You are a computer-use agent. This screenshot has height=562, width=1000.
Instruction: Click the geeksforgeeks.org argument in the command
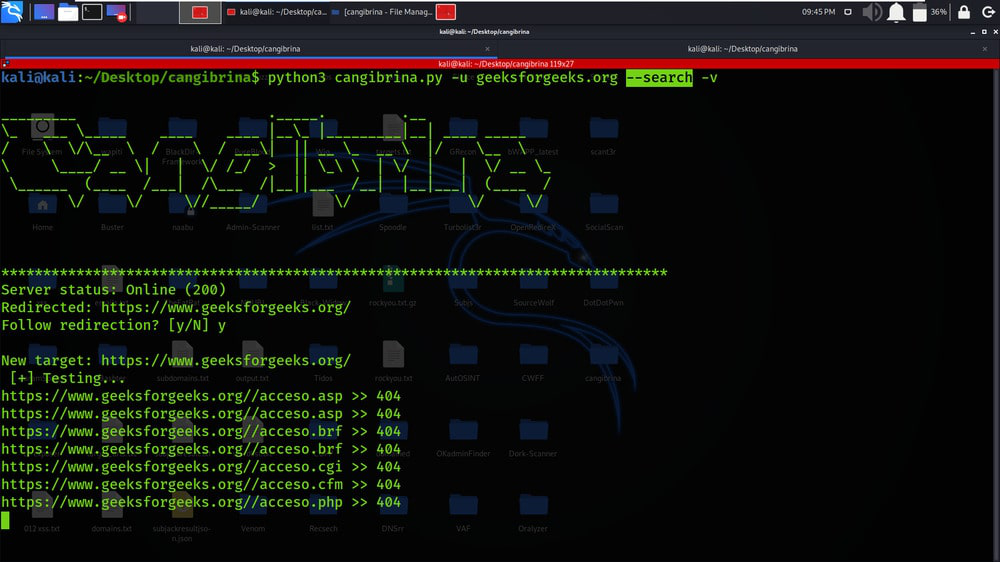(547, 78)
